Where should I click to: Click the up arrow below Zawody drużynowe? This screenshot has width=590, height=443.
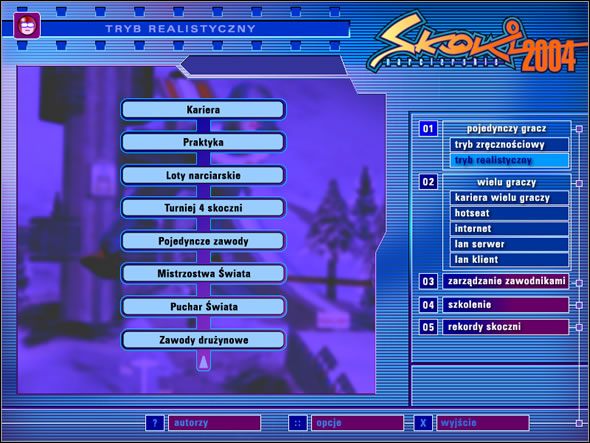point(204,361)
